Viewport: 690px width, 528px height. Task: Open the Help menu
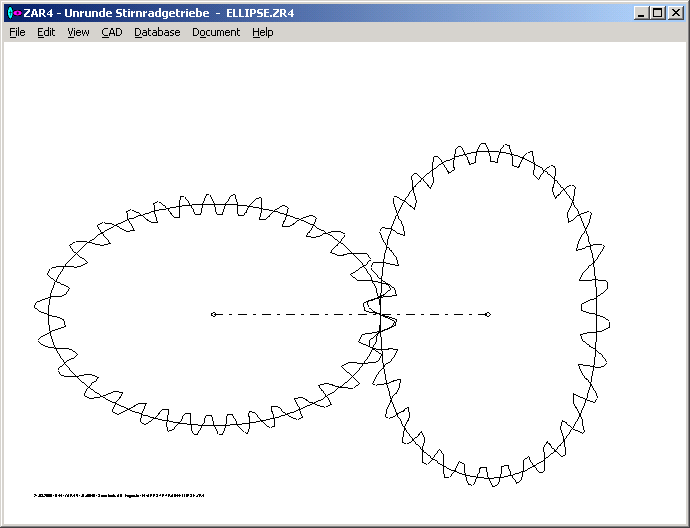pos(262,32)
